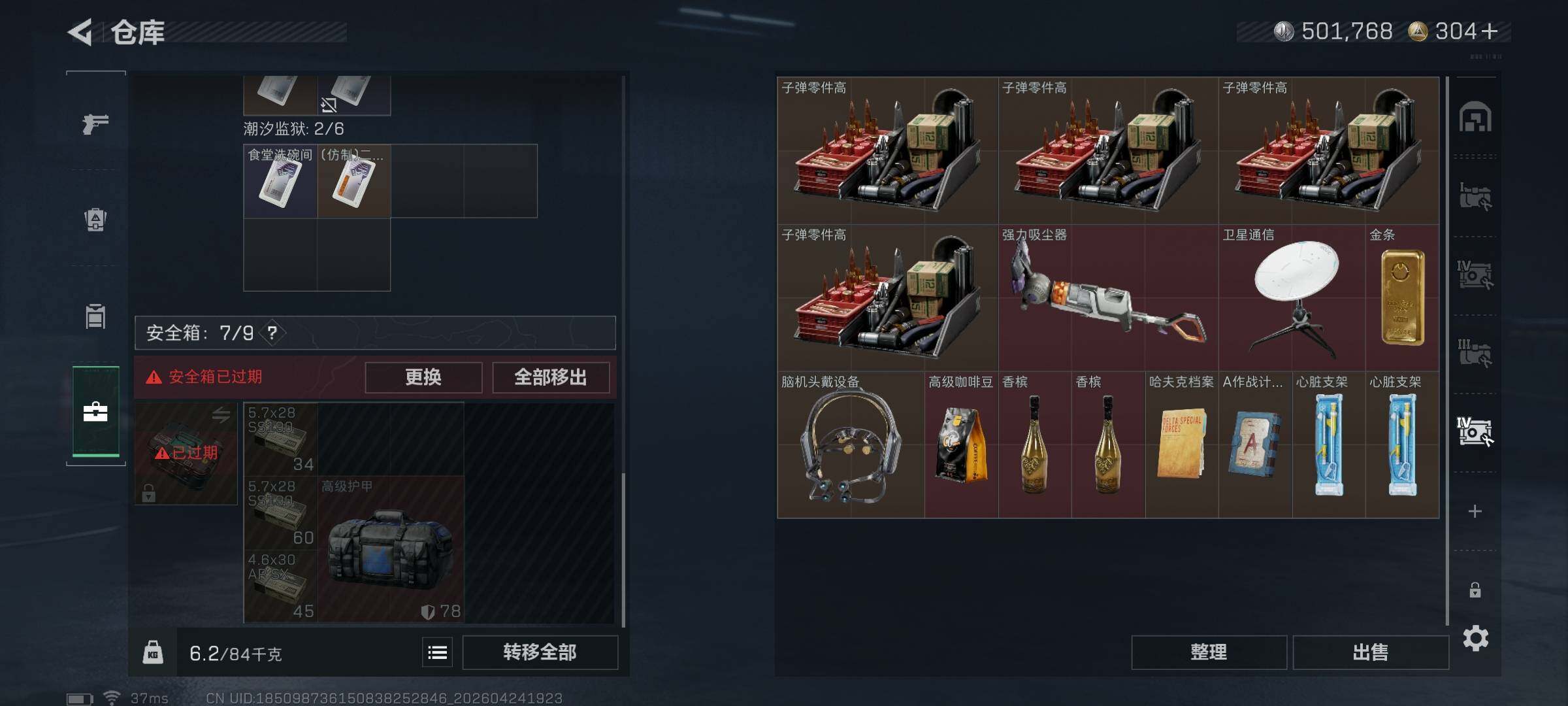This screenshot has height=706, width=1568.
Task: Open the settings gear at bottom right
Action: (1475, 638)
